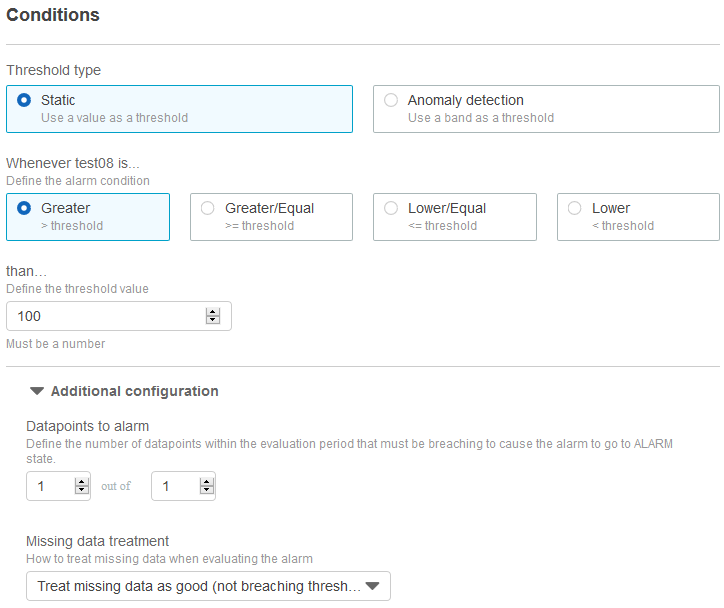Click the Missing data treatment dropdown arrow
The image size is (724, 608).
tap(372, 586)
